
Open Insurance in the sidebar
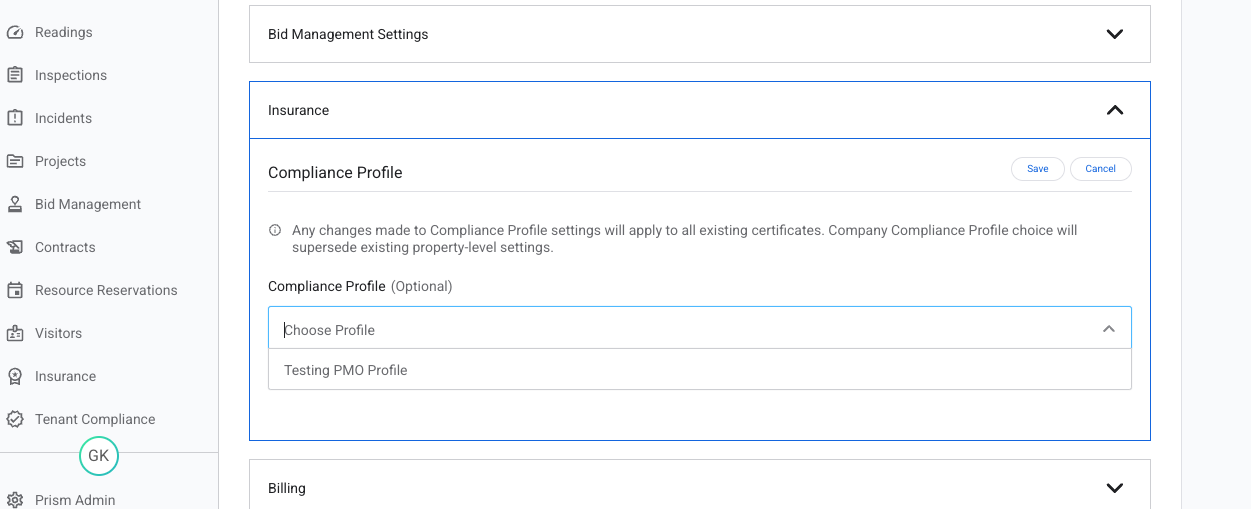coord(65,376)
